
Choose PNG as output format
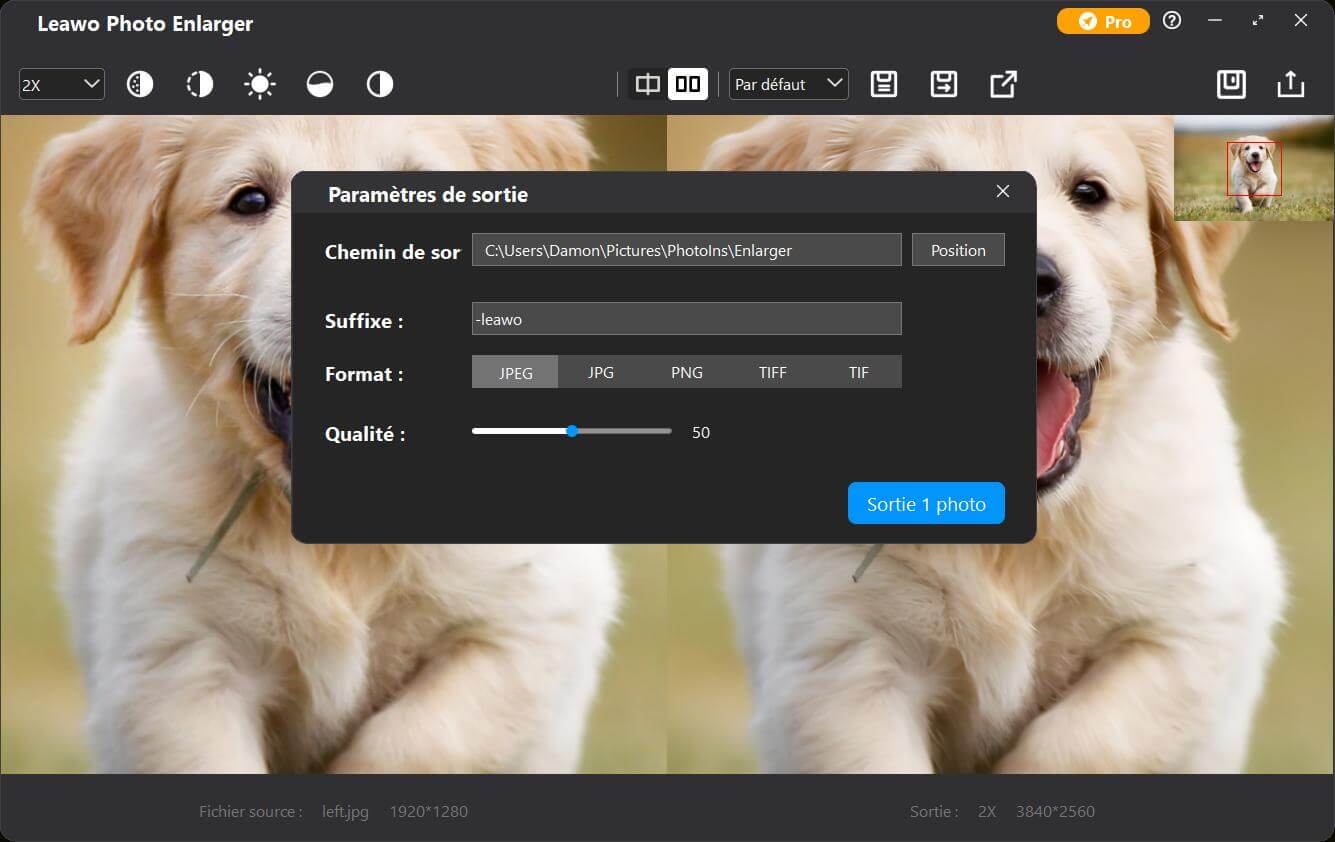pyautogui.click(x=687, y=373)
